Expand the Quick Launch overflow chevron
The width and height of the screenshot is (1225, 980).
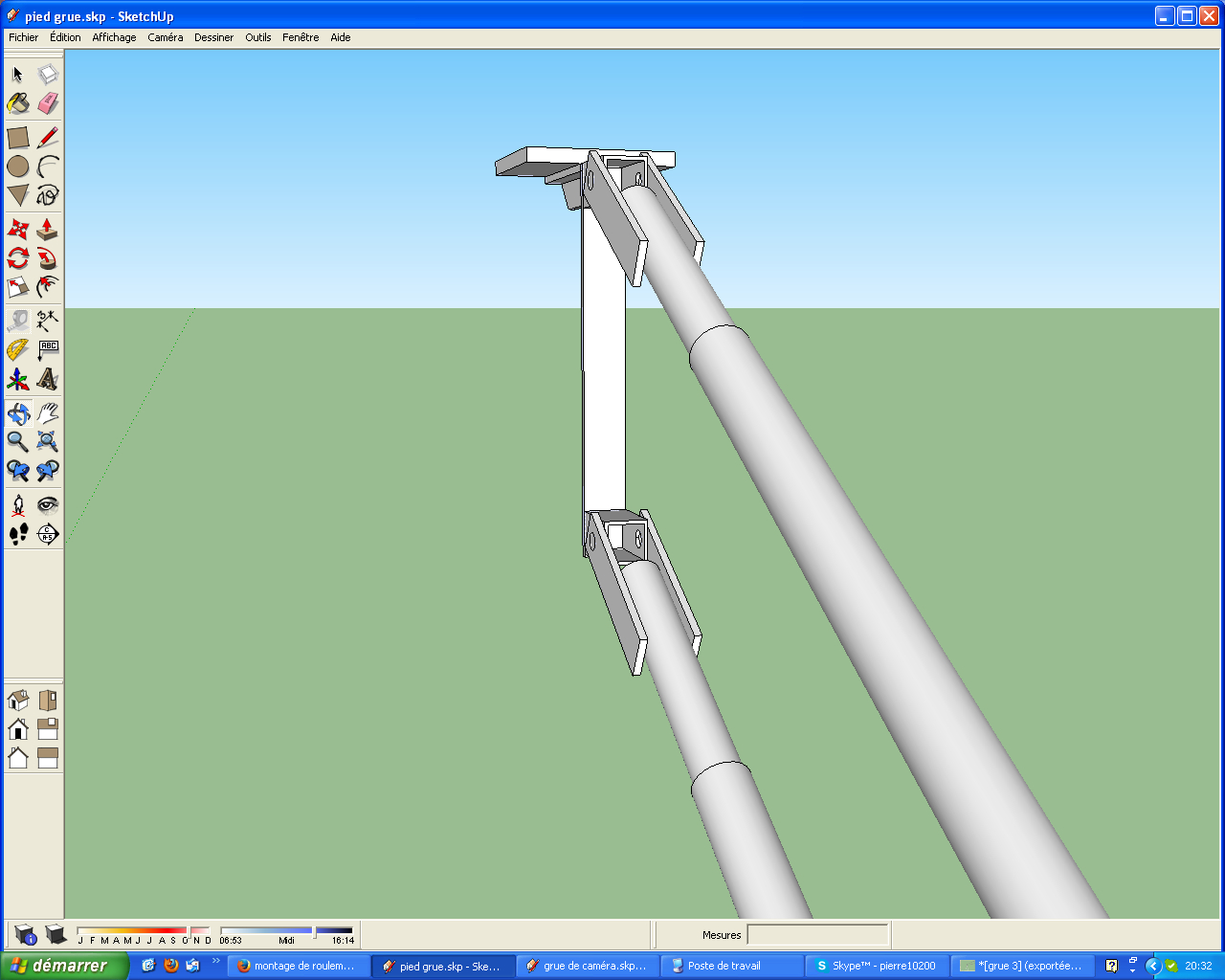point(216,961)
